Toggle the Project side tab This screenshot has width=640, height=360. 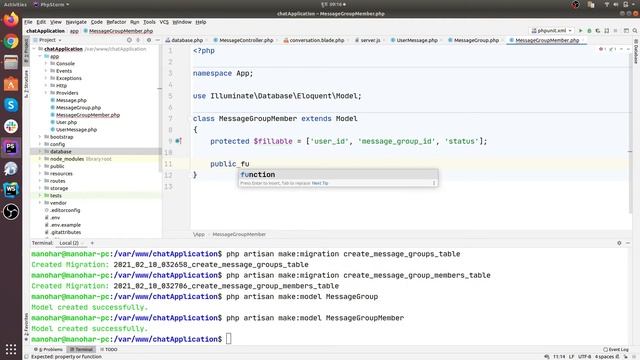click(x=27, y=50)
